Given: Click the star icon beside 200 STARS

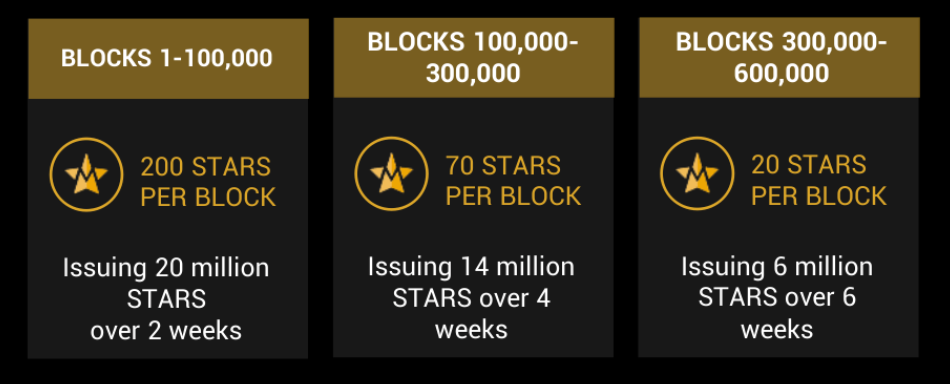Looking at the screenshot, I should [86, 174].
